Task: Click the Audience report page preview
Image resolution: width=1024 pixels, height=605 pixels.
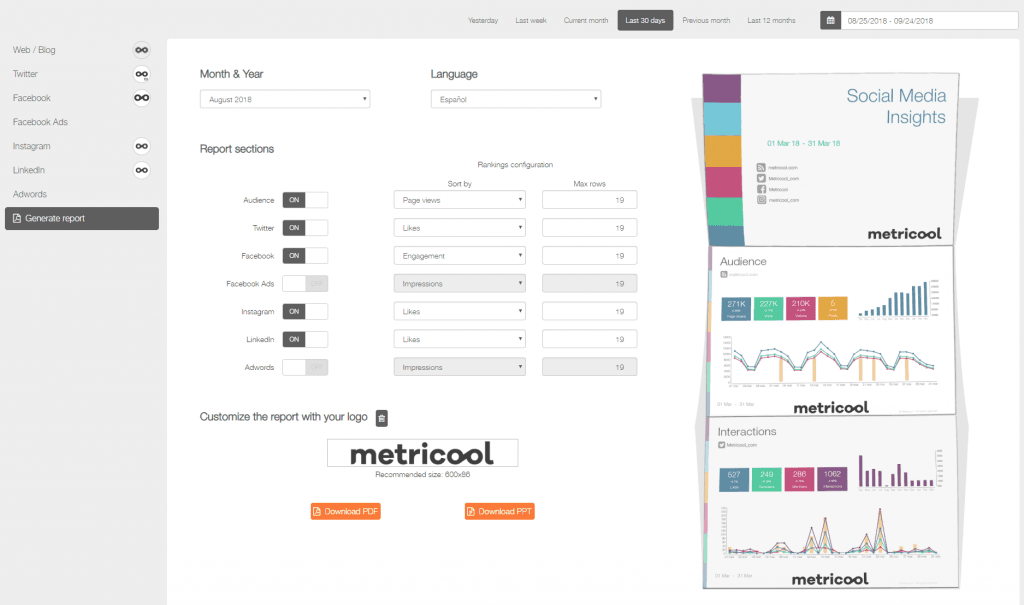Action: pyautogui.click(x=831, y=331)
